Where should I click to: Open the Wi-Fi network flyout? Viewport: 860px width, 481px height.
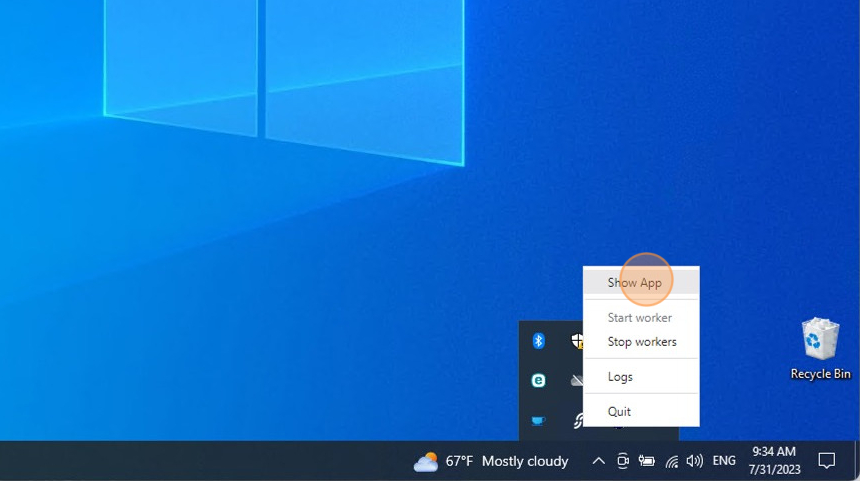pyautogui.click(x=671, y=461)
